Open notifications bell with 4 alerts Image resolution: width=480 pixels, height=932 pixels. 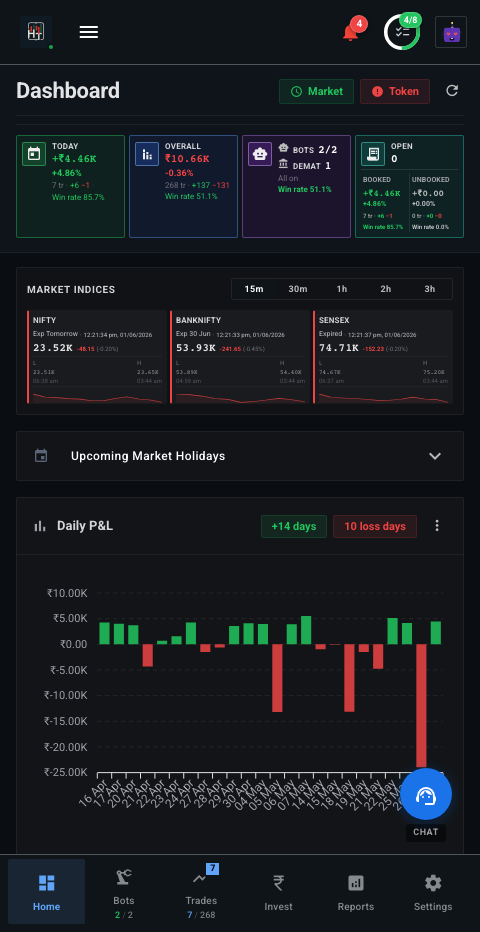point(351,32)
